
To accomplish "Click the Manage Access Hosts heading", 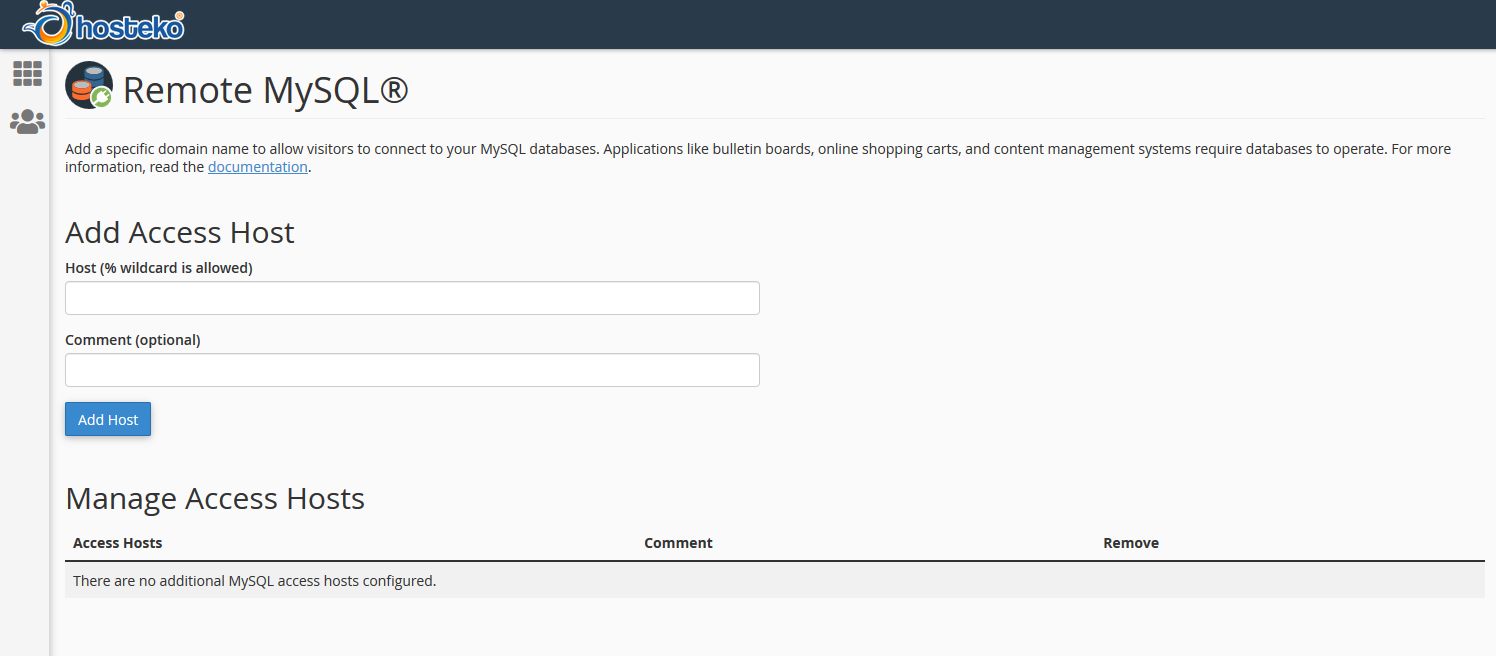I will [214, 498].
